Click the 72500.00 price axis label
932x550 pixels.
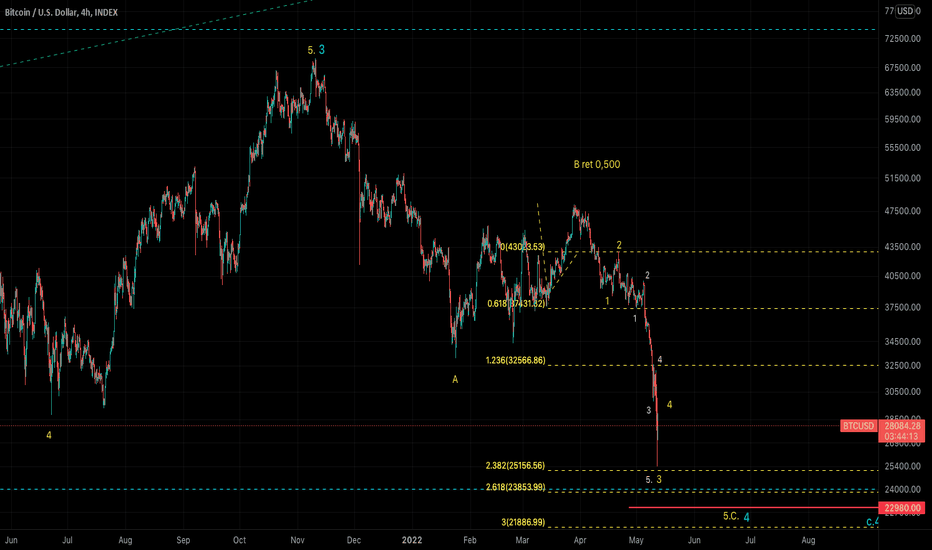click(x=902, y=39)
